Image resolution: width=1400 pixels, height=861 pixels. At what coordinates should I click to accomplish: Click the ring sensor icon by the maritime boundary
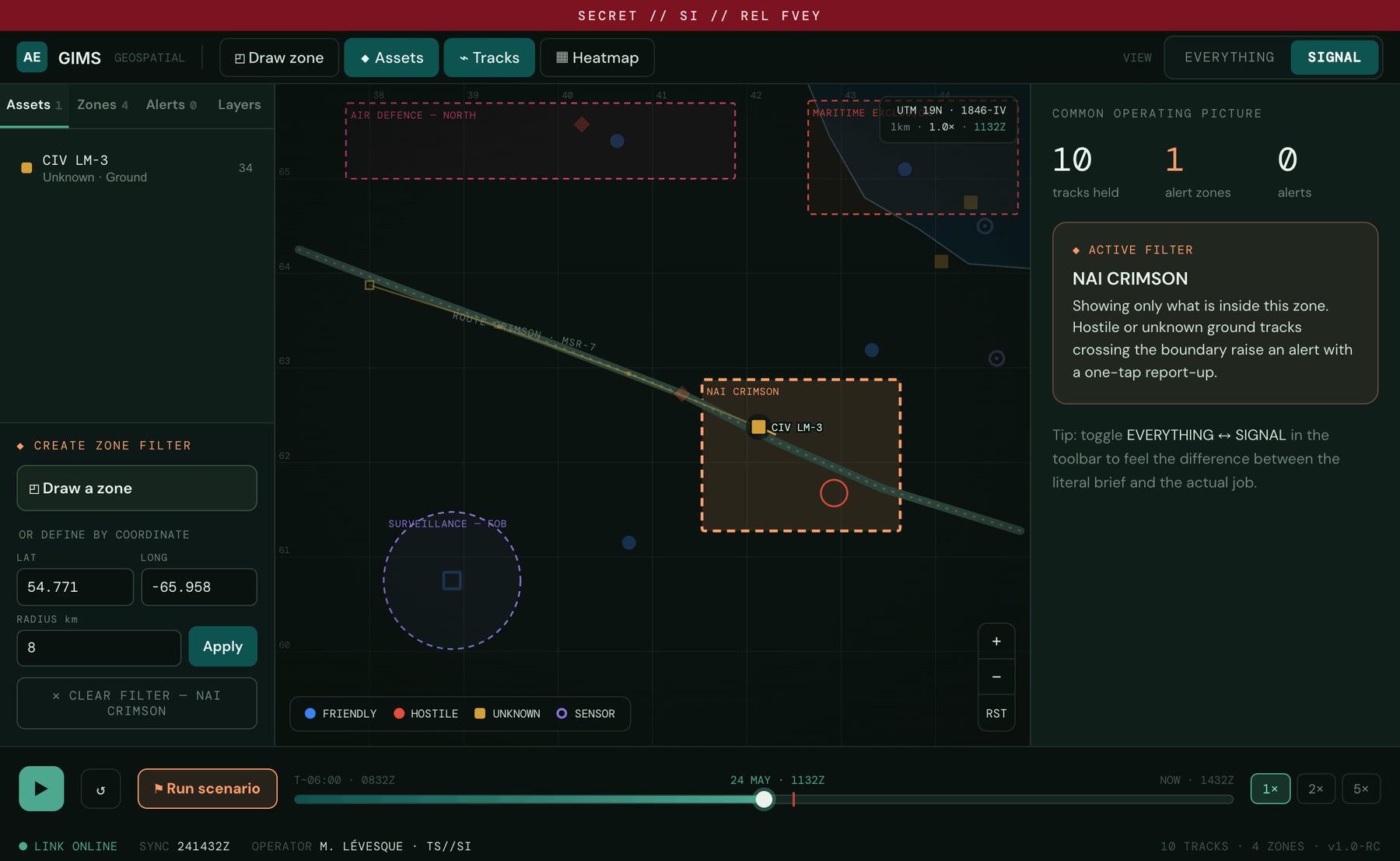tap(985, 226)
